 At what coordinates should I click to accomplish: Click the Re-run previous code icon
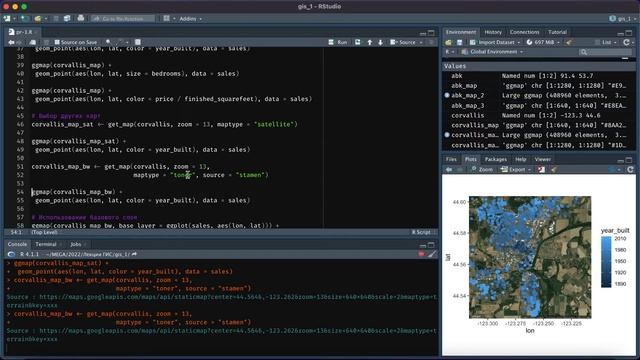point(358,42)
